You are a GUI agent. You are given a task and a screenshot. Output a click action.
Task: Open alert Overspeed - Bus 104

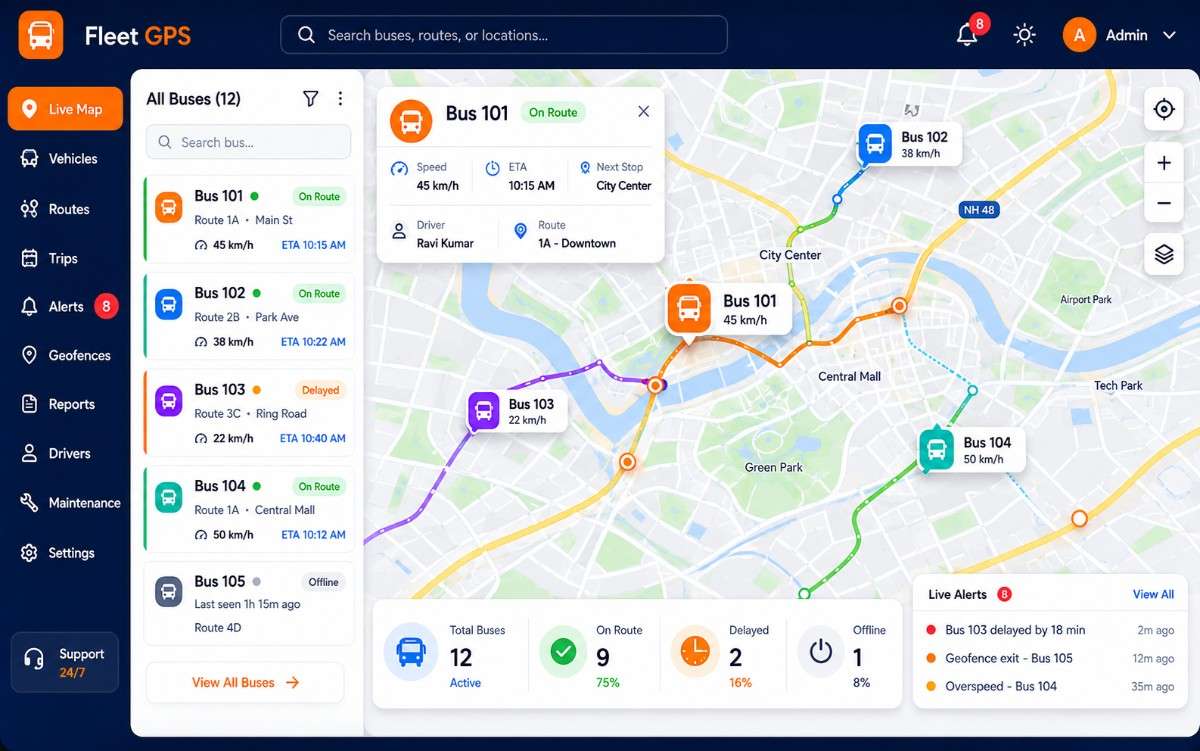(x=1050, y=686)
